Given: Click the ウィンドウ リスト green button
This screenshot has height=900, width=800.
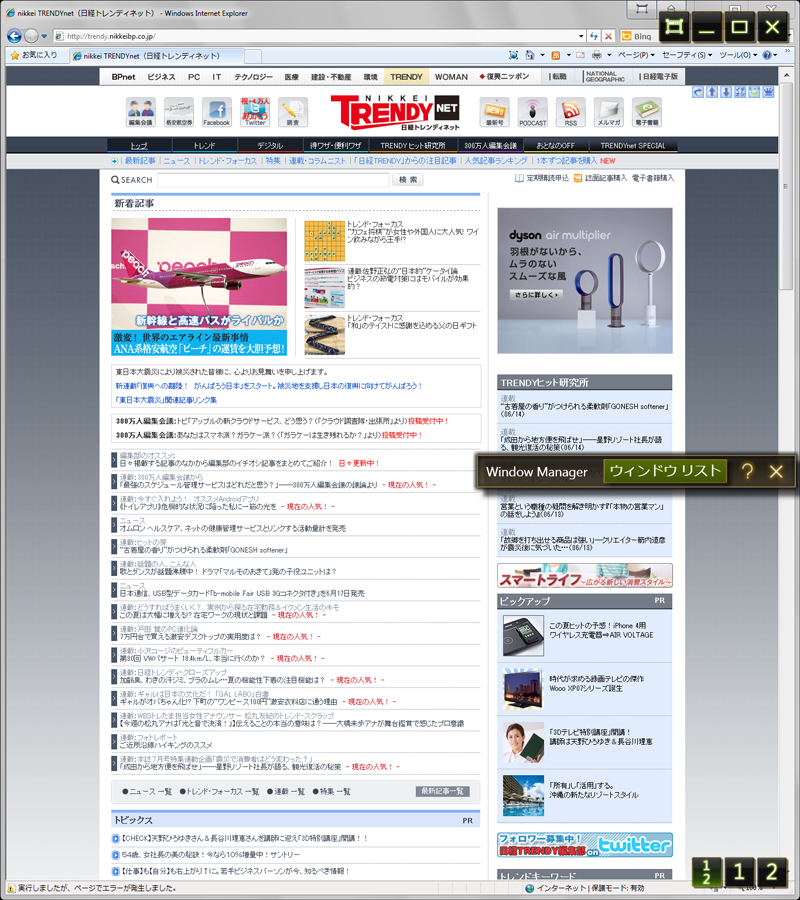Looking at the screenshot, I should coord(665,471).
